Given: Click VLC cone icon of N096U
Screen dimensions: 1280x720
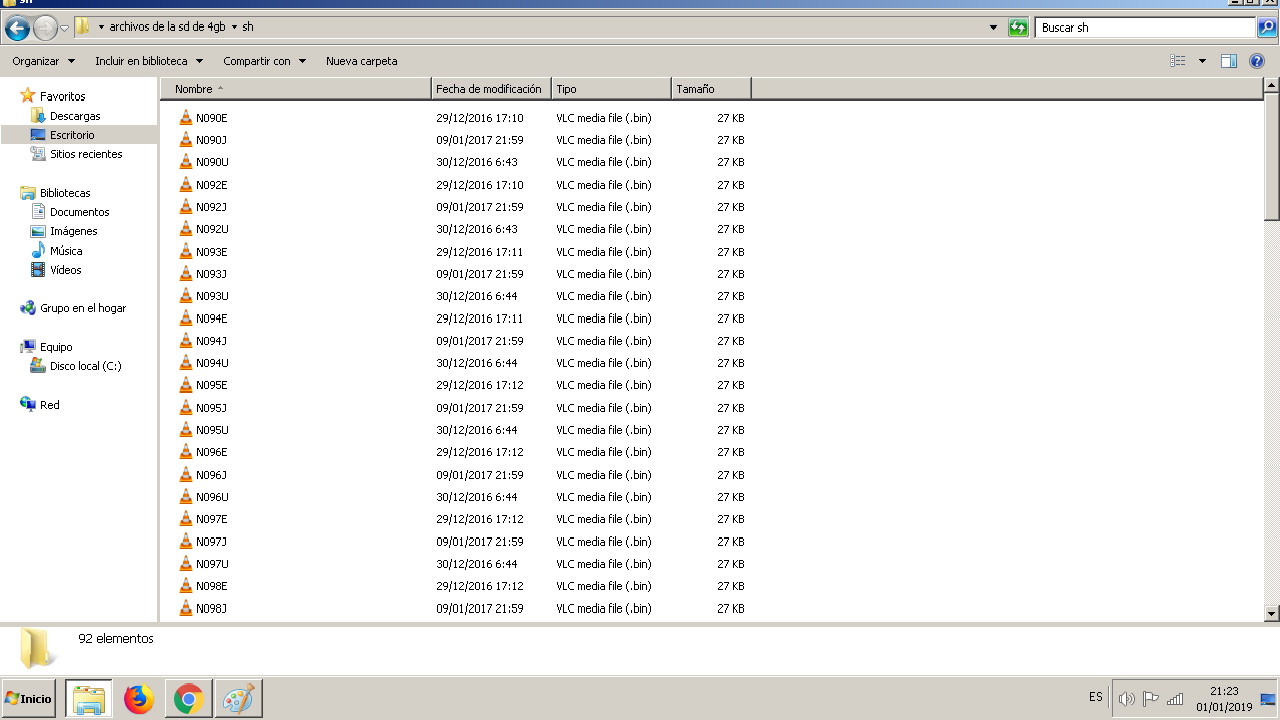Looking at the screenshot, I should tap(185, 496).
